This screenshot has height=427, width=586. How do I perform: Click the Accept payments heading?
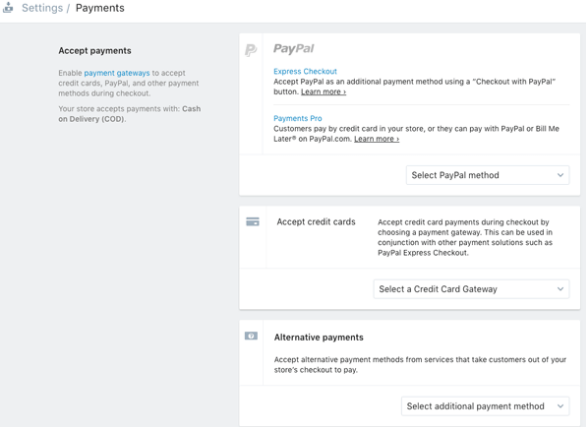95,51
